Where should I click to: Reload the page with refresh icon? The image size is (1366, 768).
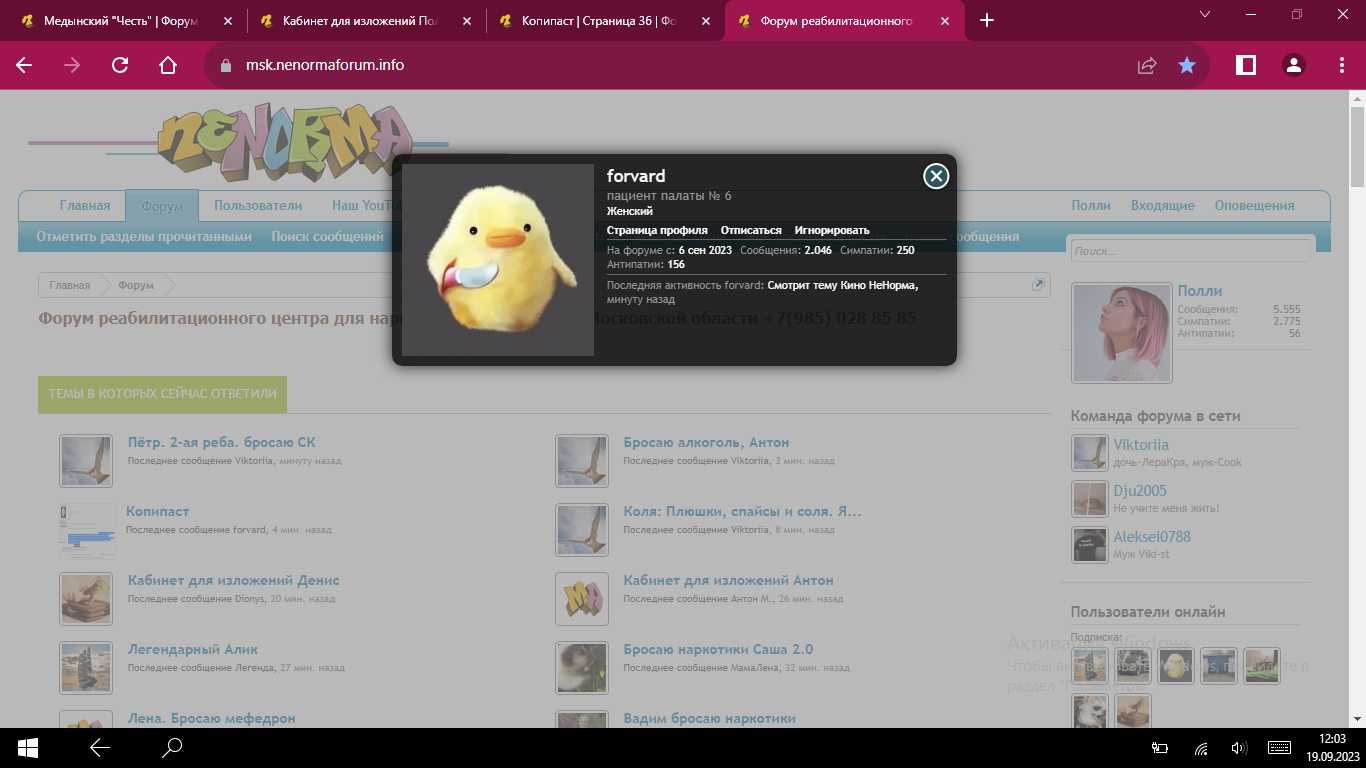[120, 65]
